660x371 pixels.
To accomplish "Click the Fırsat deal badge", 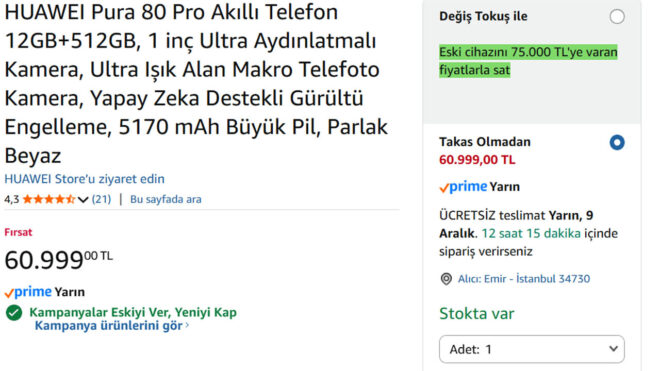I will (18, 232).
